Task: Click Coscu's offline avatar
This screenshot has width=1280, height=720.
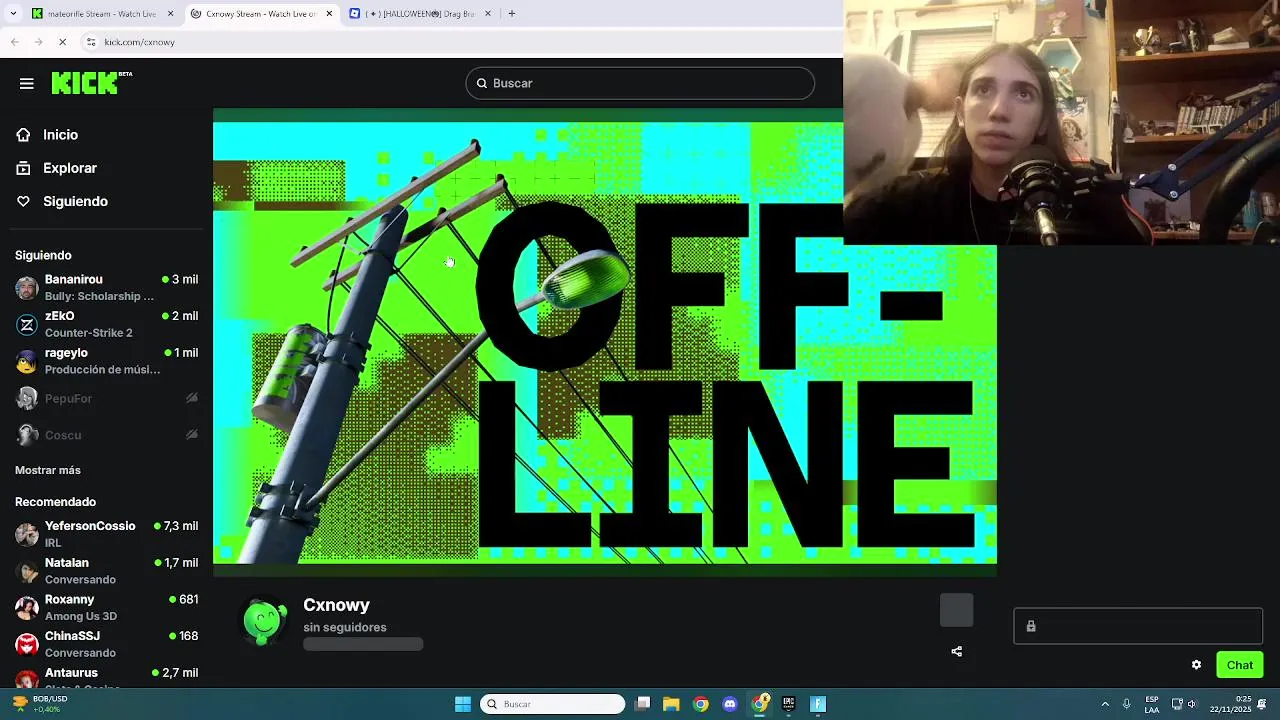Action: [x=27, y=435]
